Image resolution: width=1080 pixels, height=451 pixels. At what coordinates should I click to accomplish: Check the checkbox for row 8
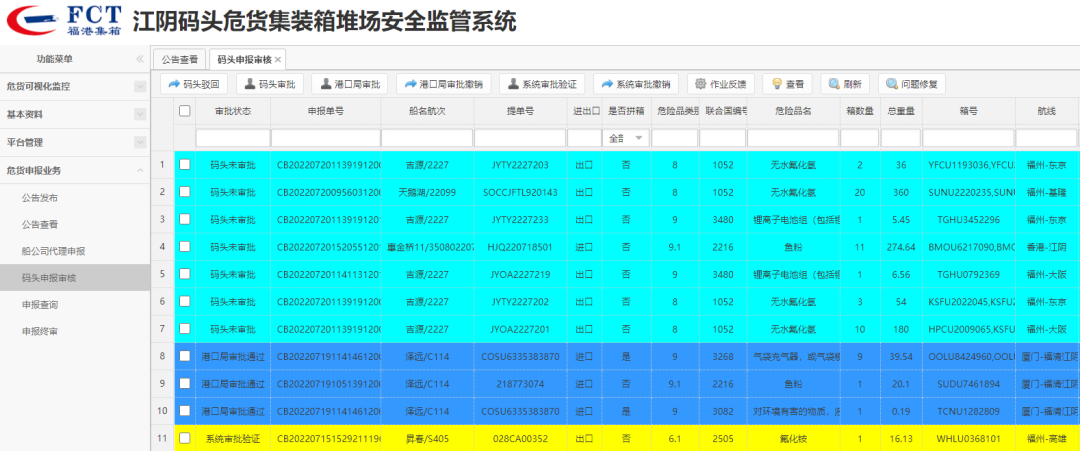pos(185,356)
